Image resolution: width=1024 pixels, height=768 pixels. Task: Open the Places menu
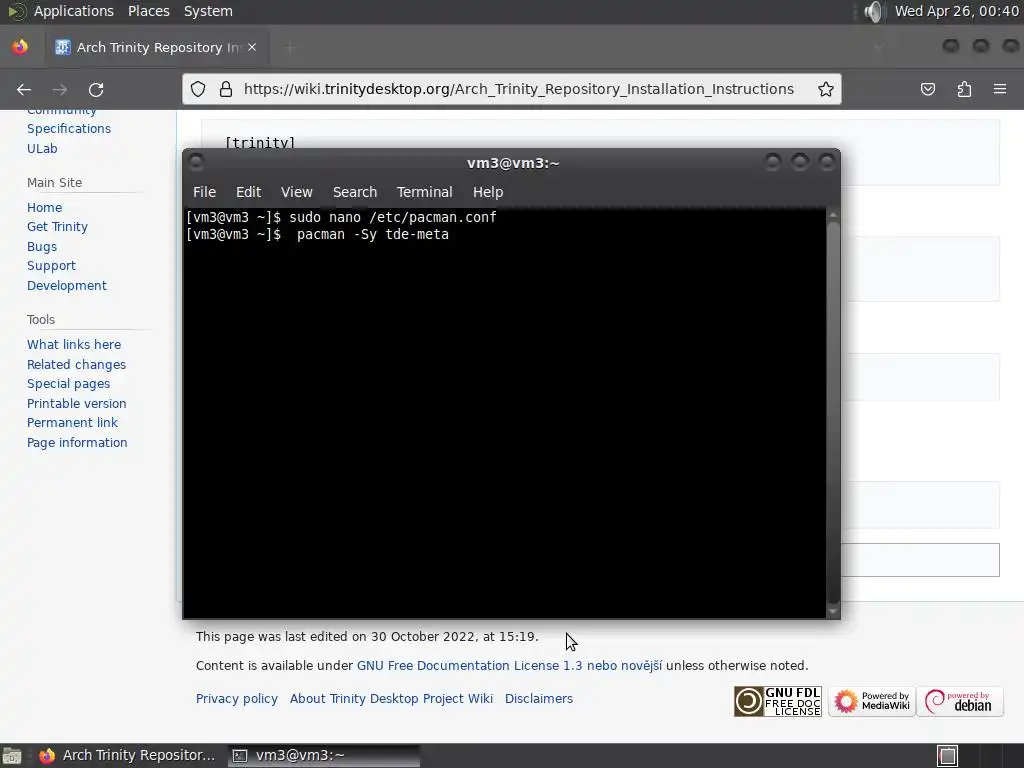(x=149, y=11)
